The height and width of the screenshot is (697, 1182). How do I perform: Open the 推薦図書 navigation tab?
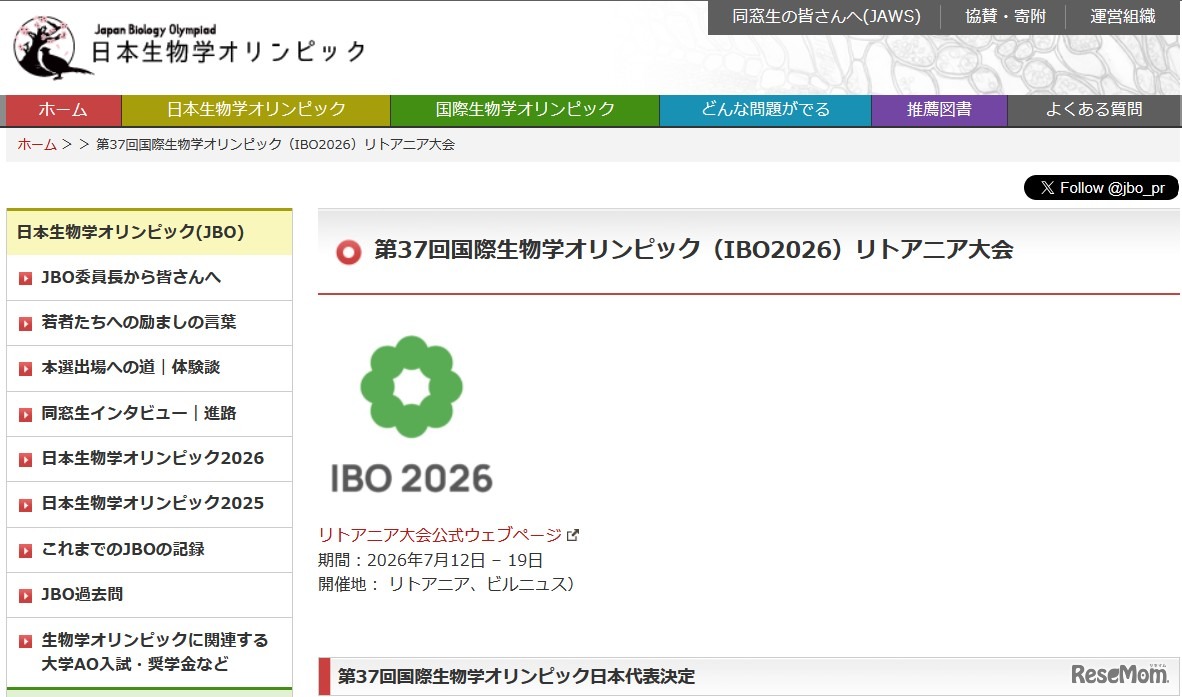939,110
